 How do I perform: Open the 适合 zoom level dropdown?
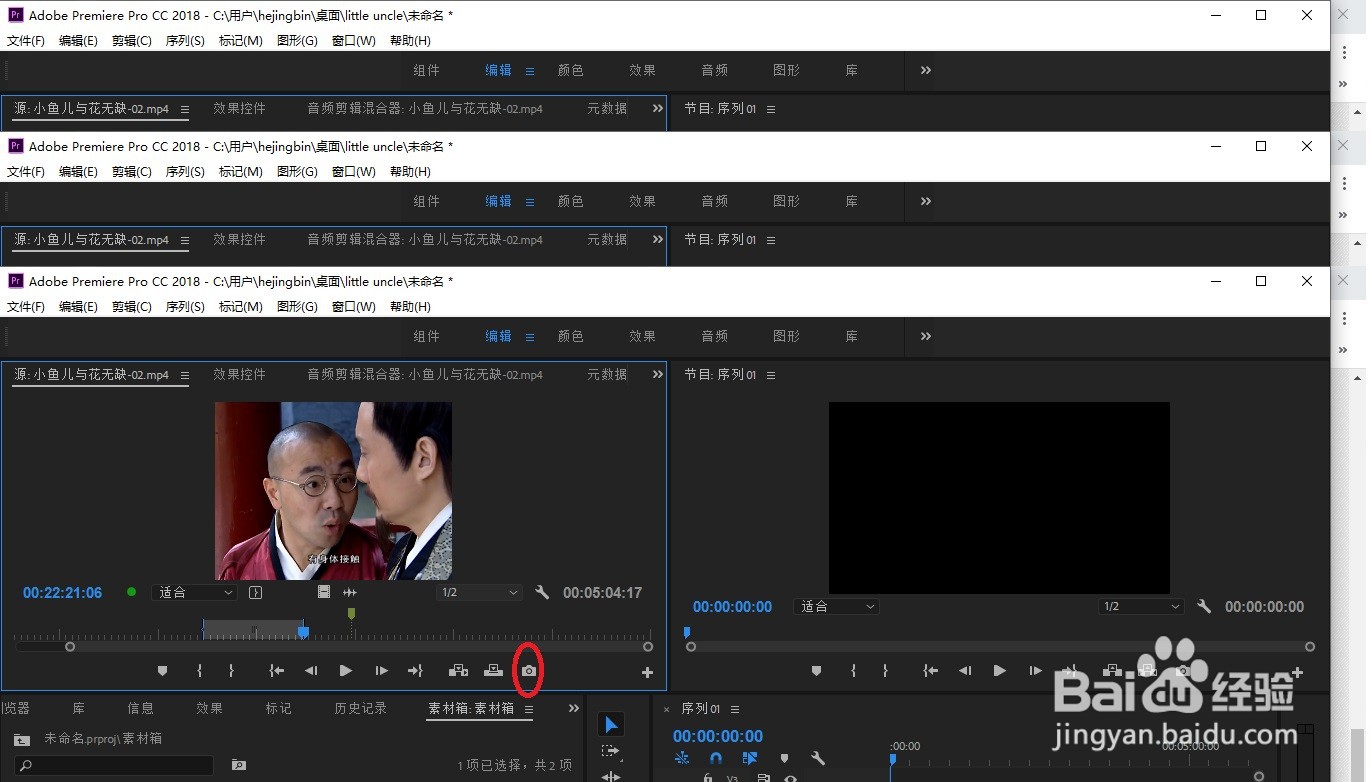point(194,592)
